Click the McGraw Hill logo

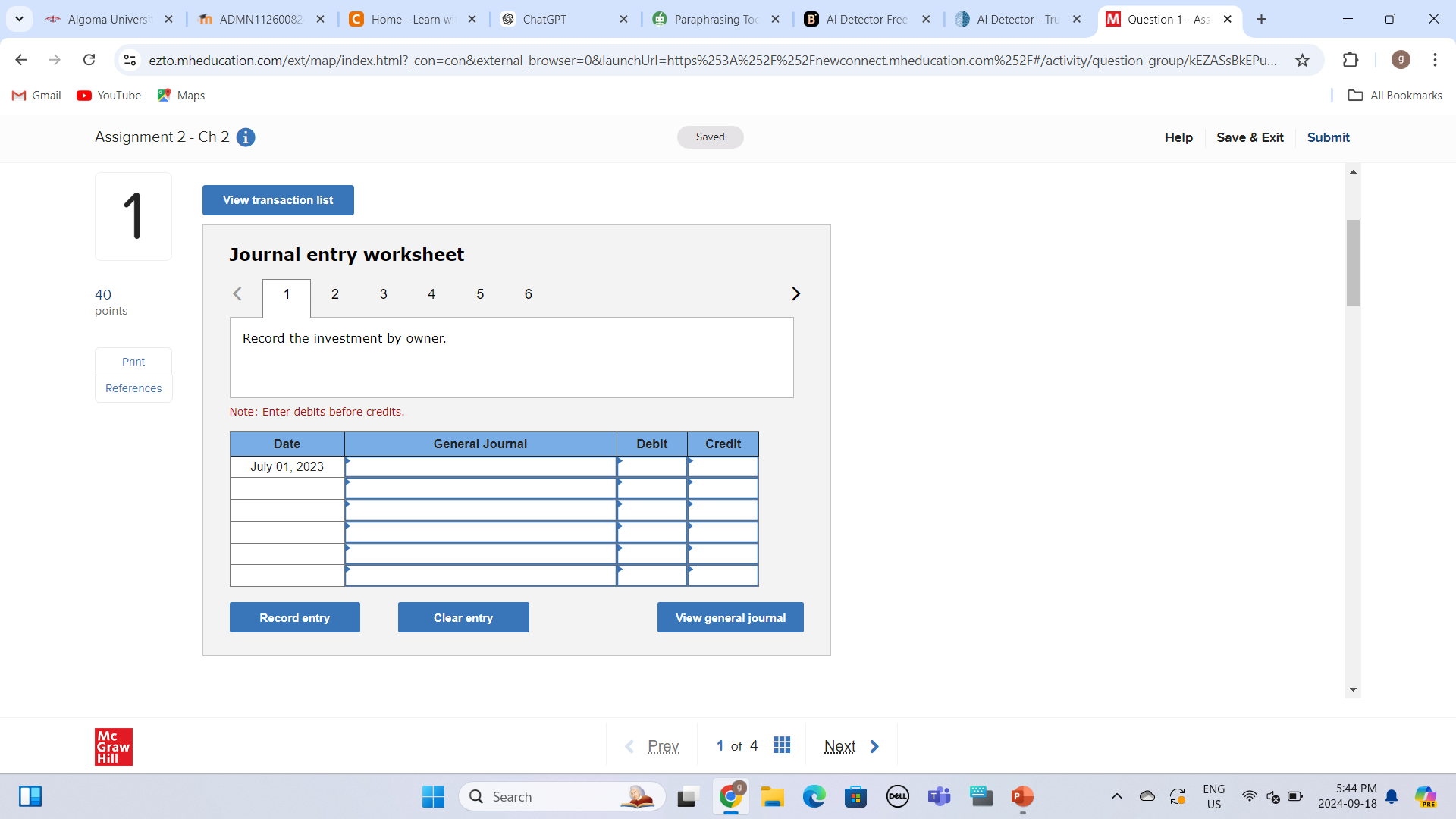(113, 746)
